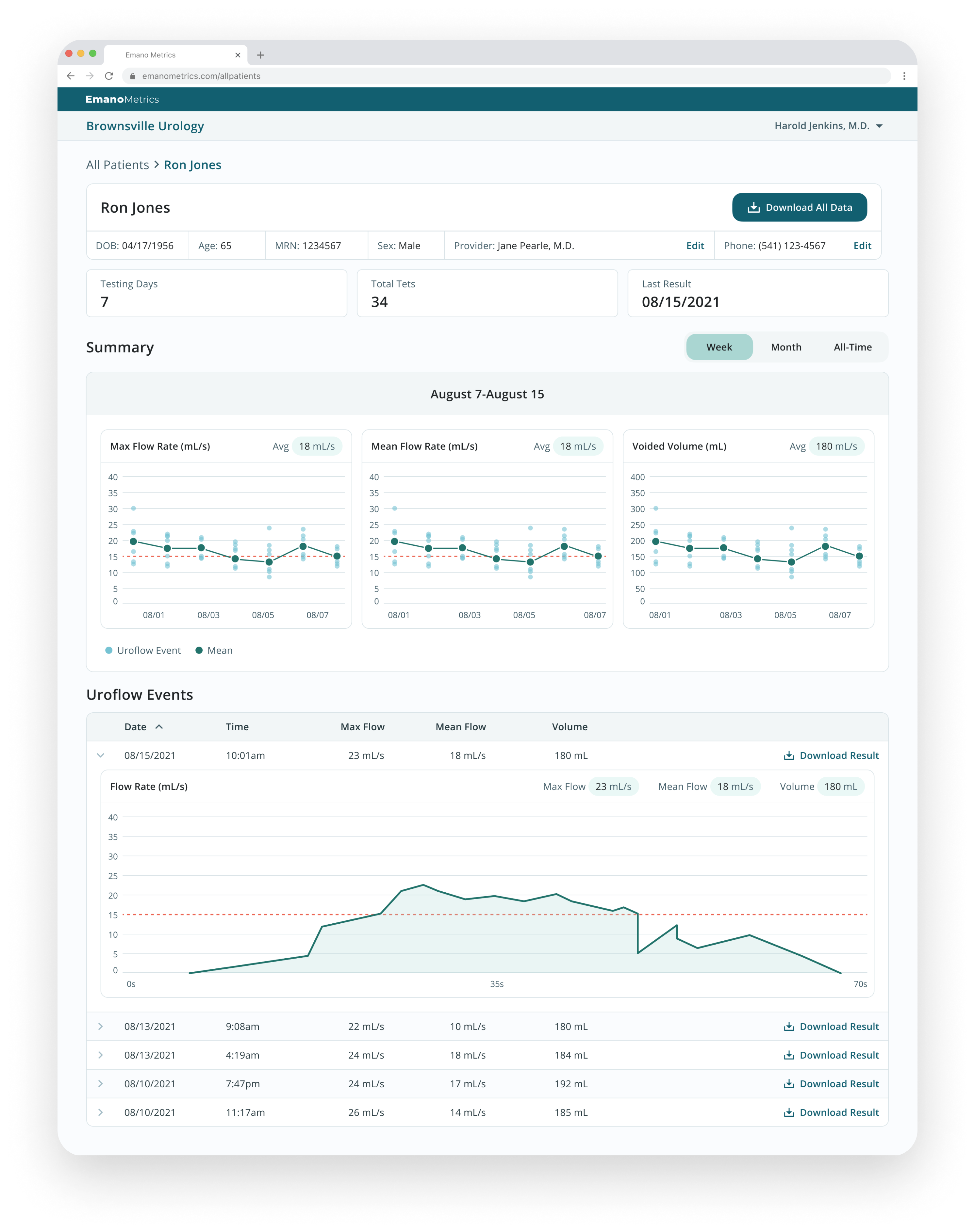This screenshot has width=975, height=1232.
Task: Click the Mean Flow column header
Action: pyautogui.click(x=461, y=727)
